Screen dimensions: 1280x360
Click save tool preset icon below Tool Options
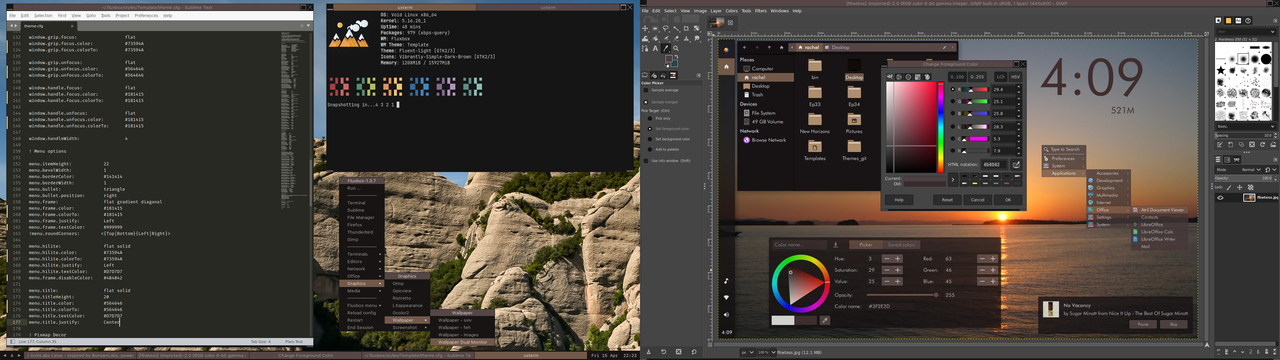(x=649, y=352)
